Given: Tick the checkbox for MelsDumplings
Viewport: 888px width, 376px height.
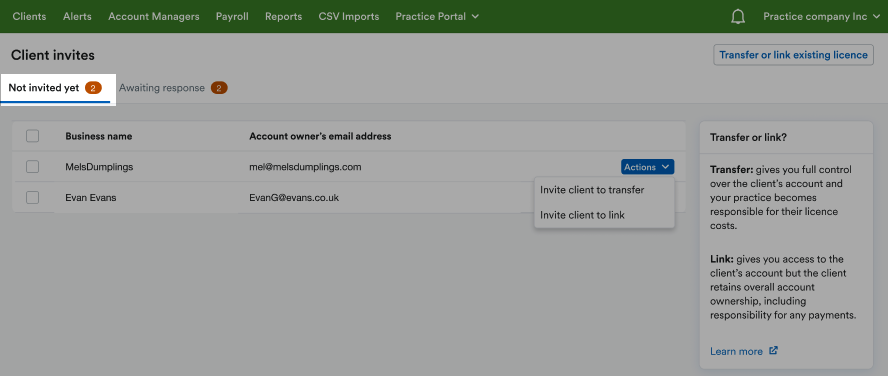Looking at the screenshot, I should [x=32, y=166].
